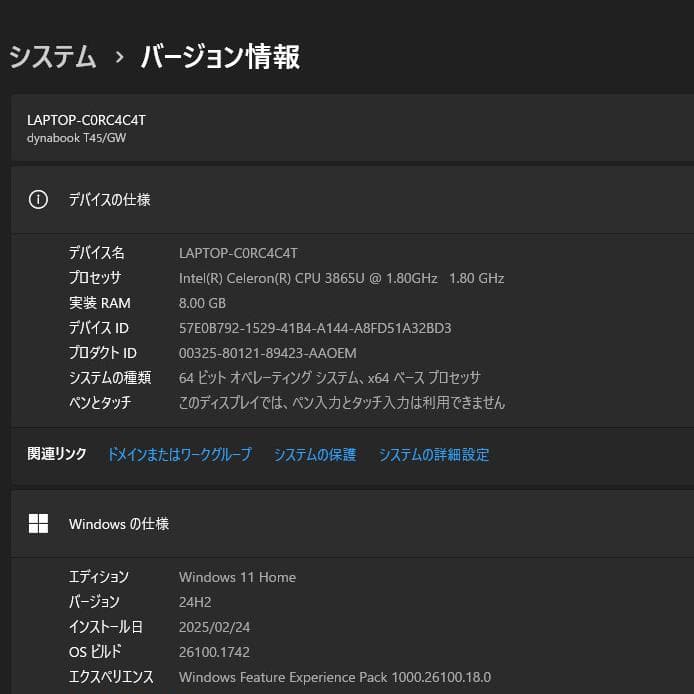
Task: Click the バージョン情報 page title
Action: (x=220, y=57)
